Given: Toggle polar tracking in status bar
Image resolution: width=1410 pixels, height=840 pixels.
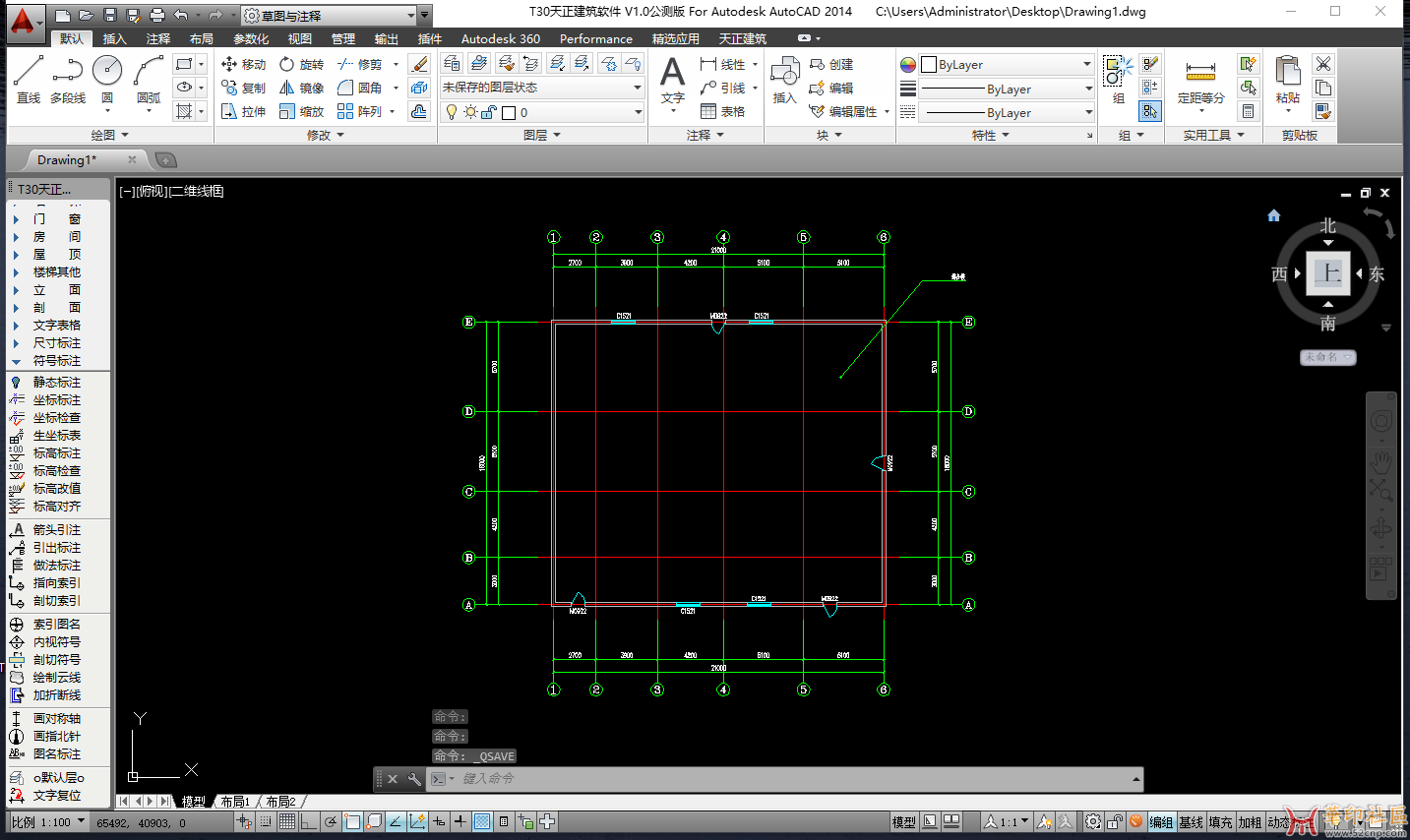Looking at the screenshot, I should 331,821.
